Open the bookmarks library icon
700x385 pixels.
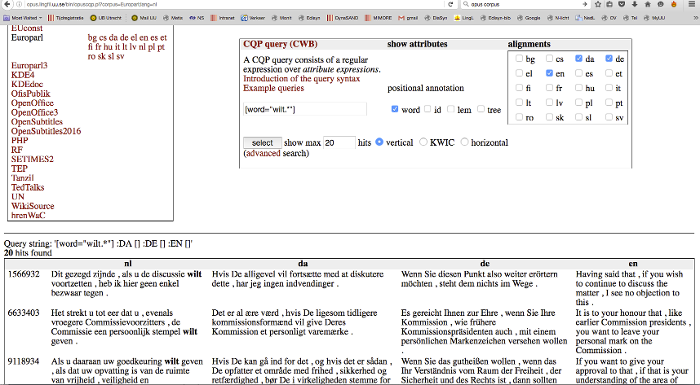(x=610, y=4)
